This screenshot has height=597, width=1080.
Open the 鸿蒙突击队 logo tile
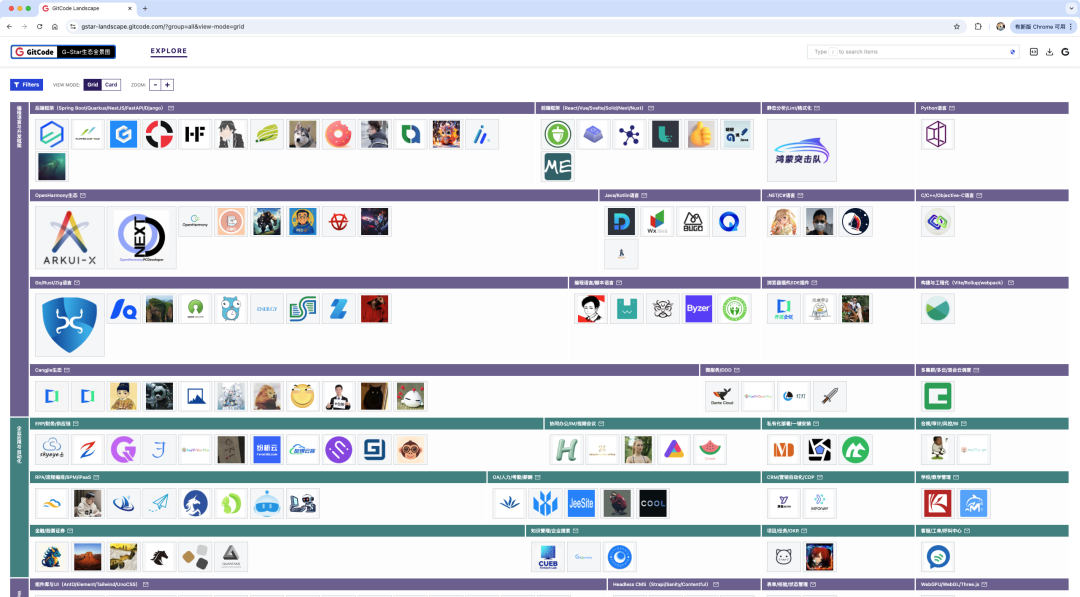(802, 150)
